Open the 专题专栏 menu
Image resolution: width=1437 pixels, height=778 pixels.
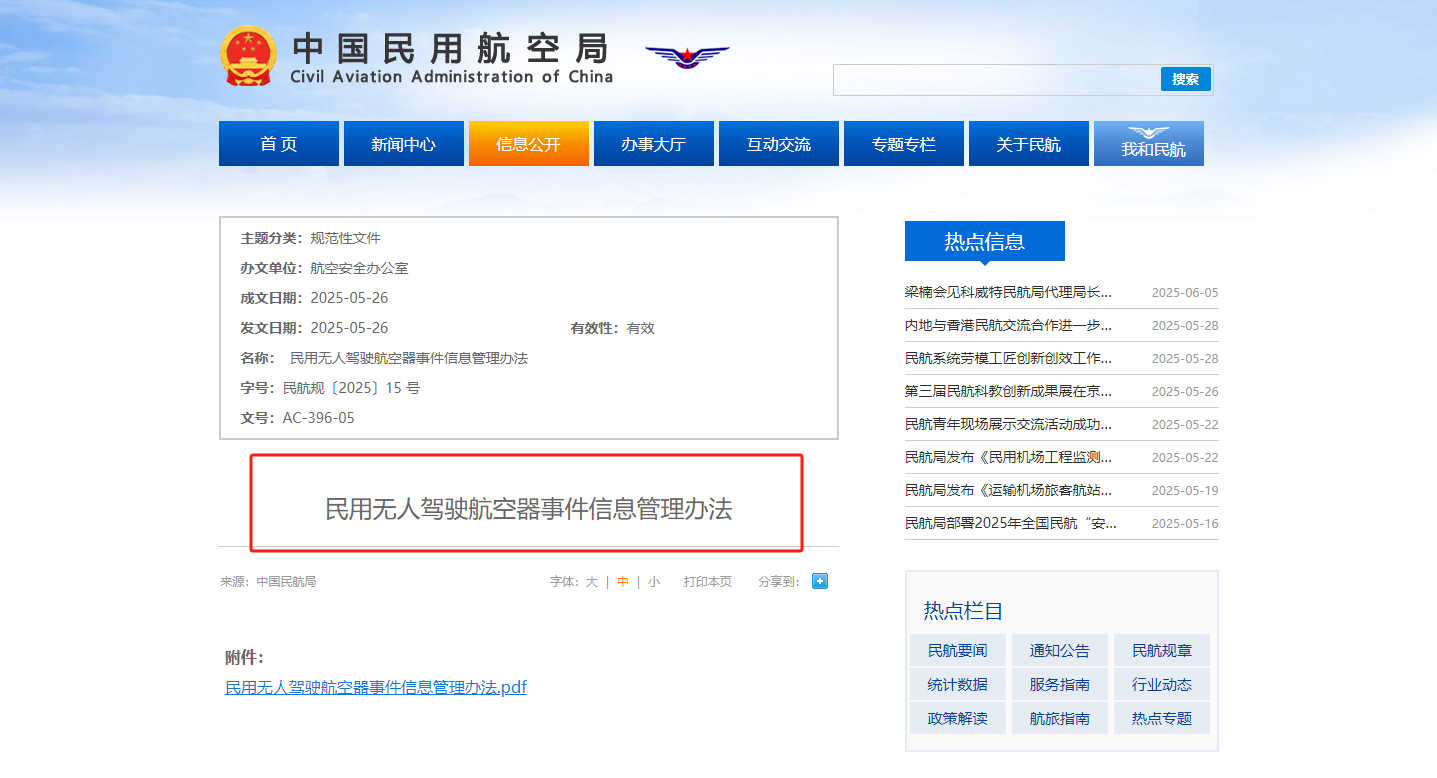tap(904, 144)
